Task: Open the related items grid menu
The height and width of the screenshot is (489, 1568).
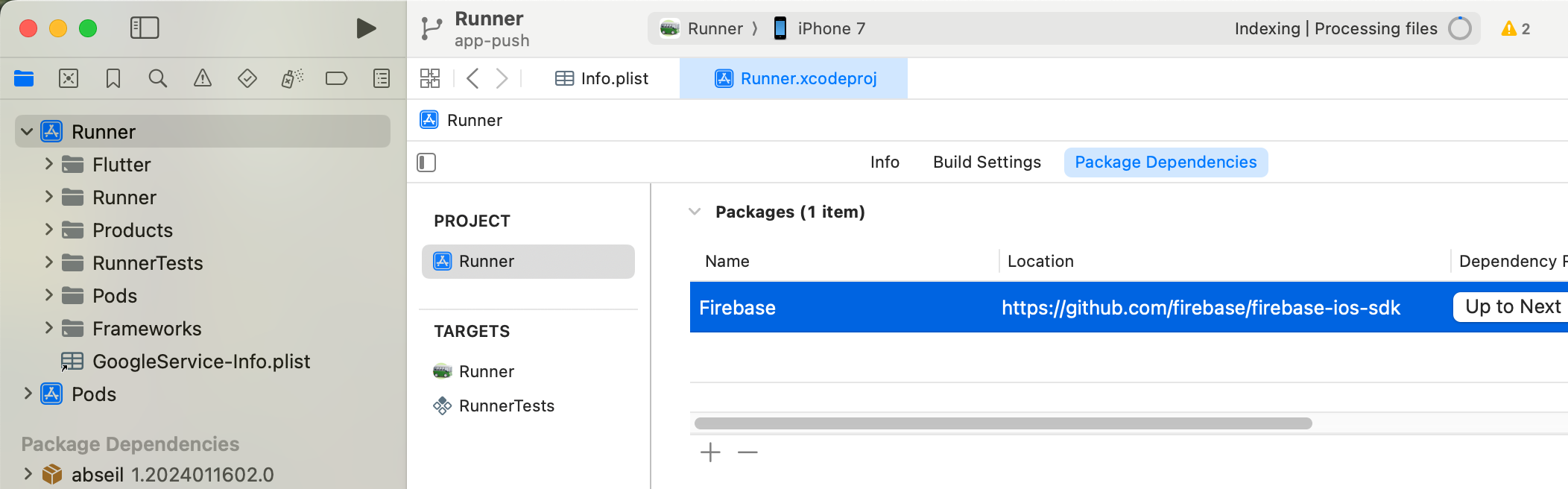Action: tap(430, 78)
